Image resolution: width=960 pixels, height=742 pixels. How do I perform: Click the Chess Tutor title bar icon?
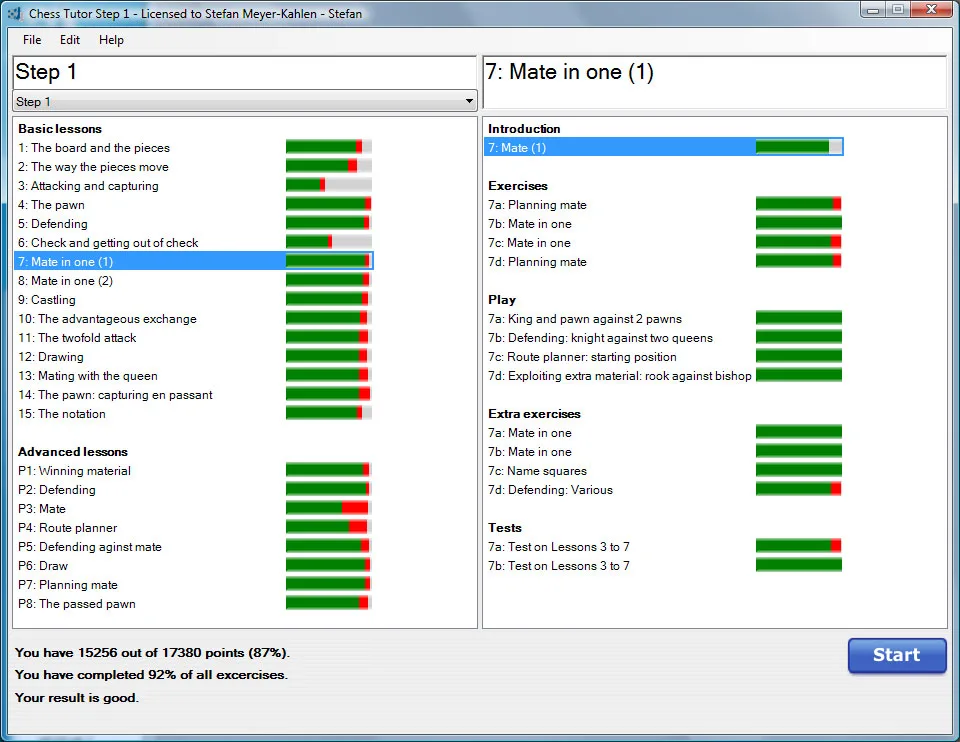pos(14,13)
